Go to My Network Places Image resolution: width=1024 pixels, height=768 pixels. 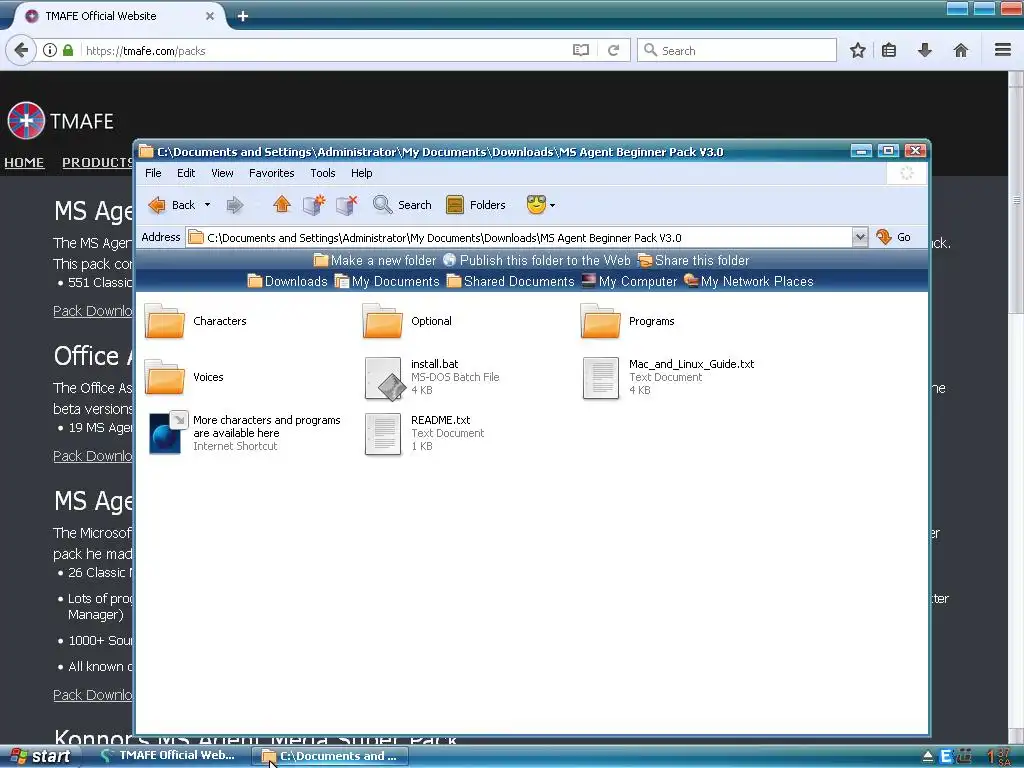pos(748,281)
